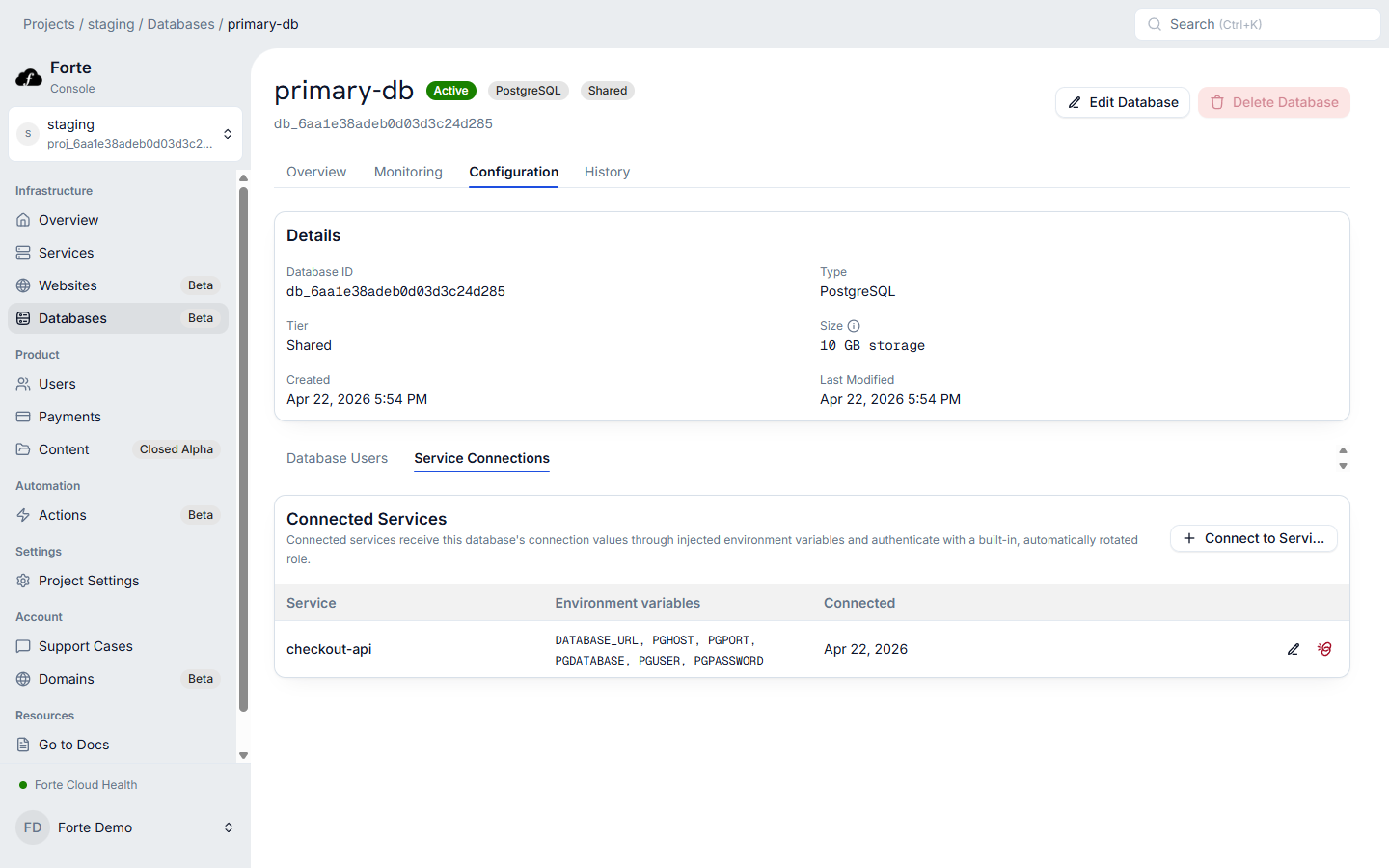Click the up arrow beside Service Connections
This screenshot has height=868, width=1389.
tap(1343, 450)
